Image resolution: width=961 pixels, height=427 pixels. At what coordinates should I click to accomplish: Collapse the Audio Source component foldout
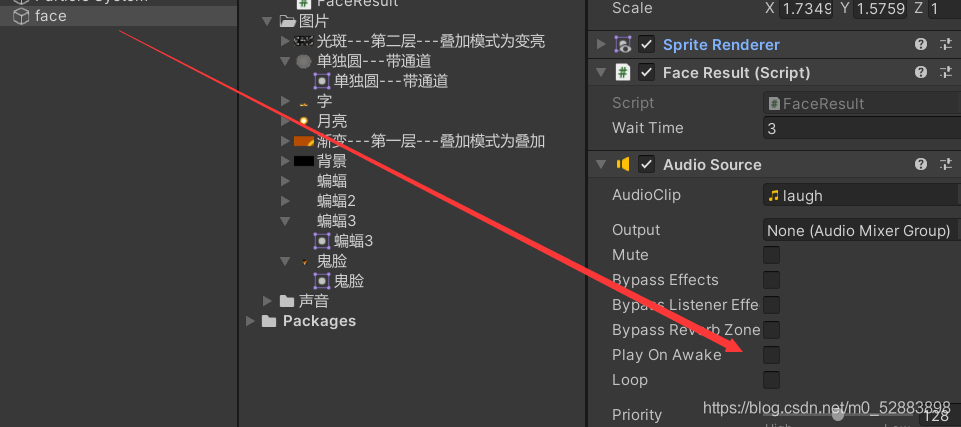click(x=601, y=165)
